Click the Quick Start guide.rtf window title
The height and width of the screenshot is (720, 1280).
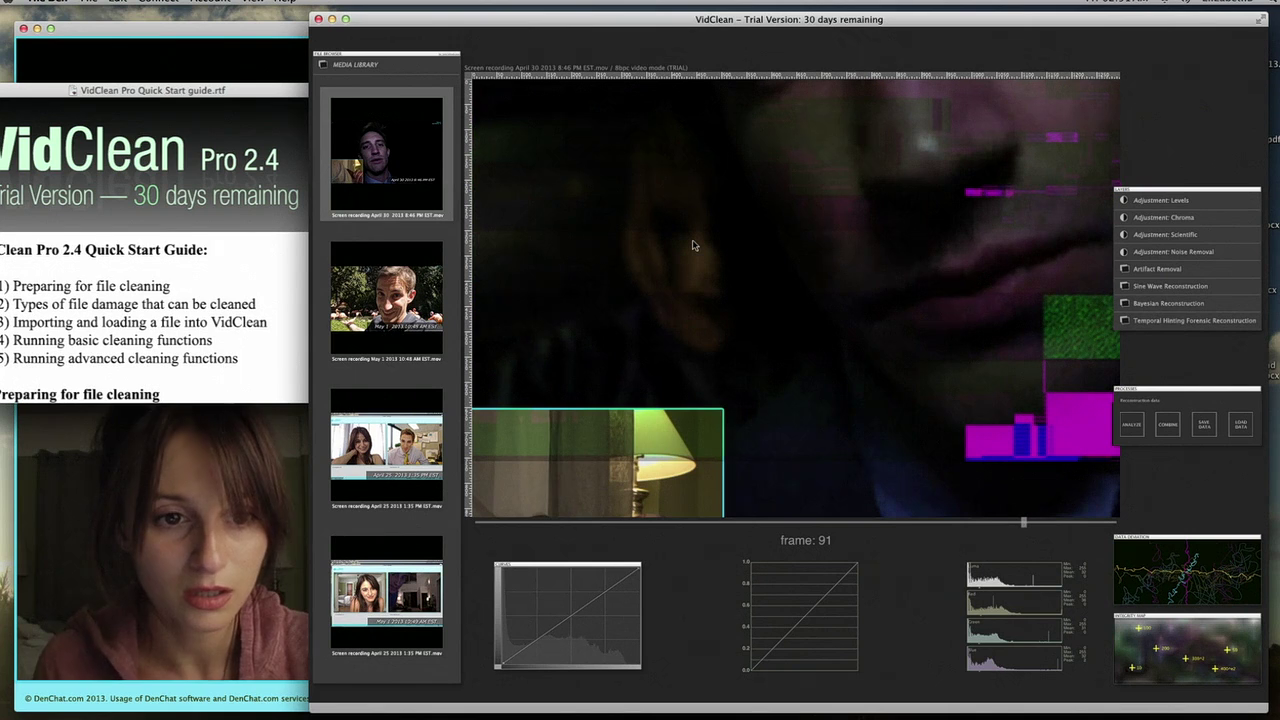click(152, 90)
